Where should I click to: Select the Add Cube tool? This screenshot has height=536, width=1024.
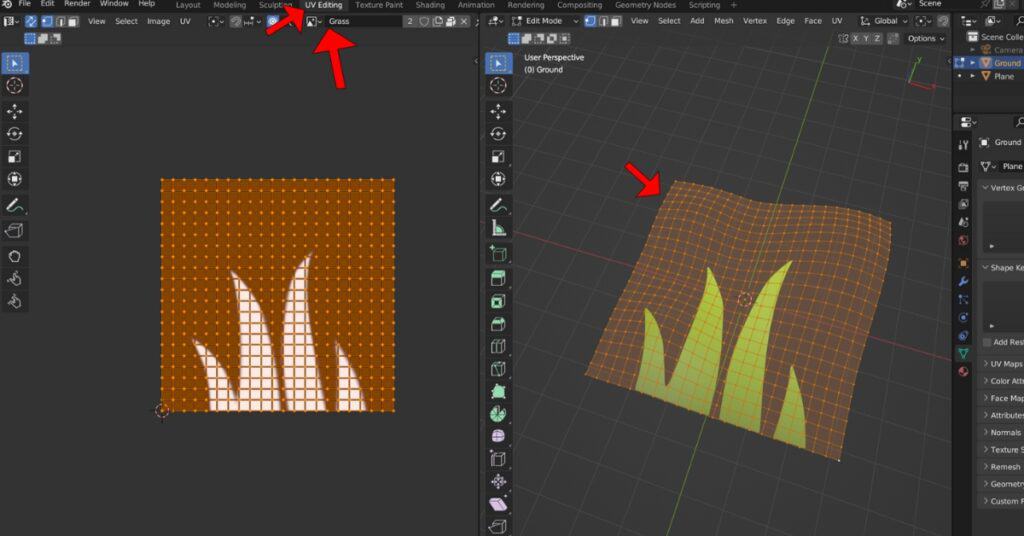498,254
